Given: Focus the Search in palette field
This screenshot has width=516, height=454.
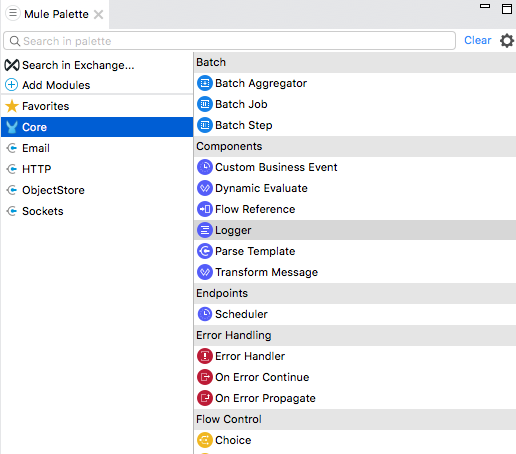Looking at the screenshot, I should (x=229, y=41).
